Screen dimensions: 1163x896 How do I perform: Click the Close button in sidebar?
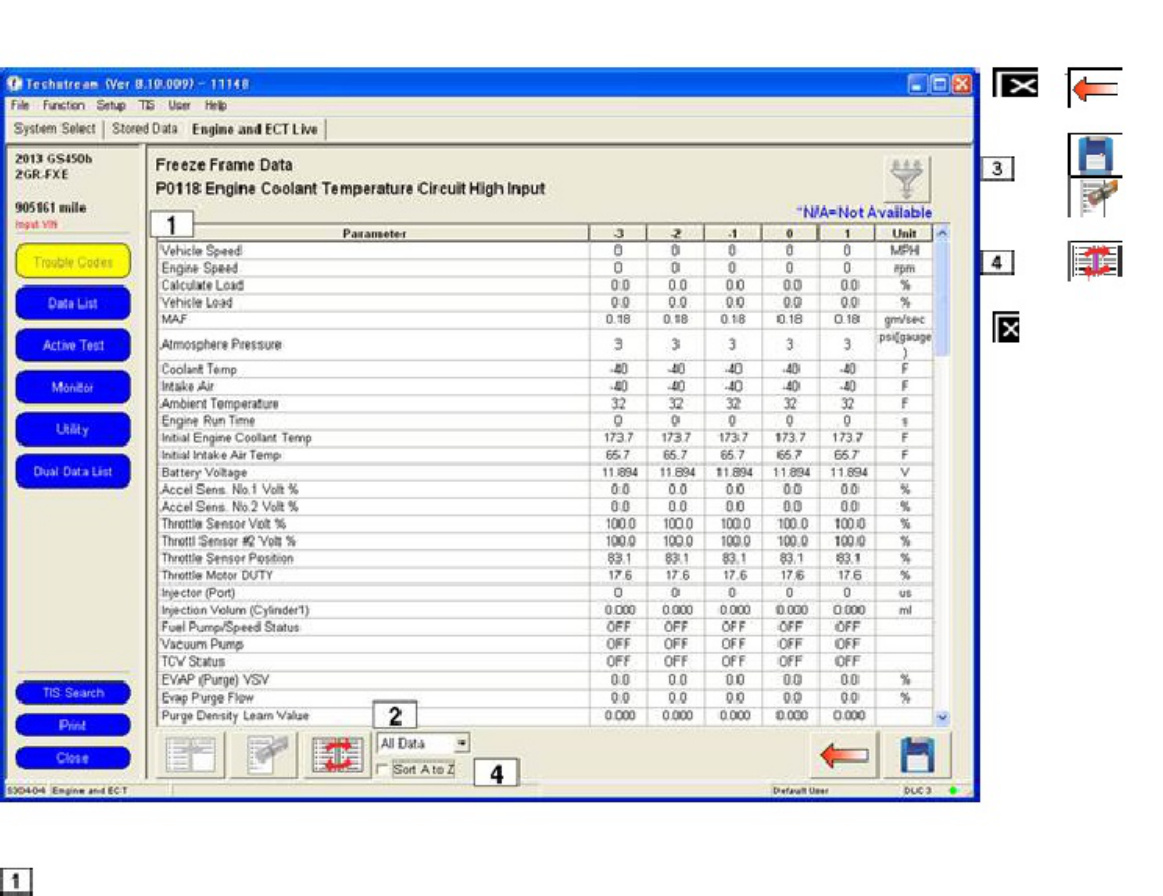pos(73,758)
